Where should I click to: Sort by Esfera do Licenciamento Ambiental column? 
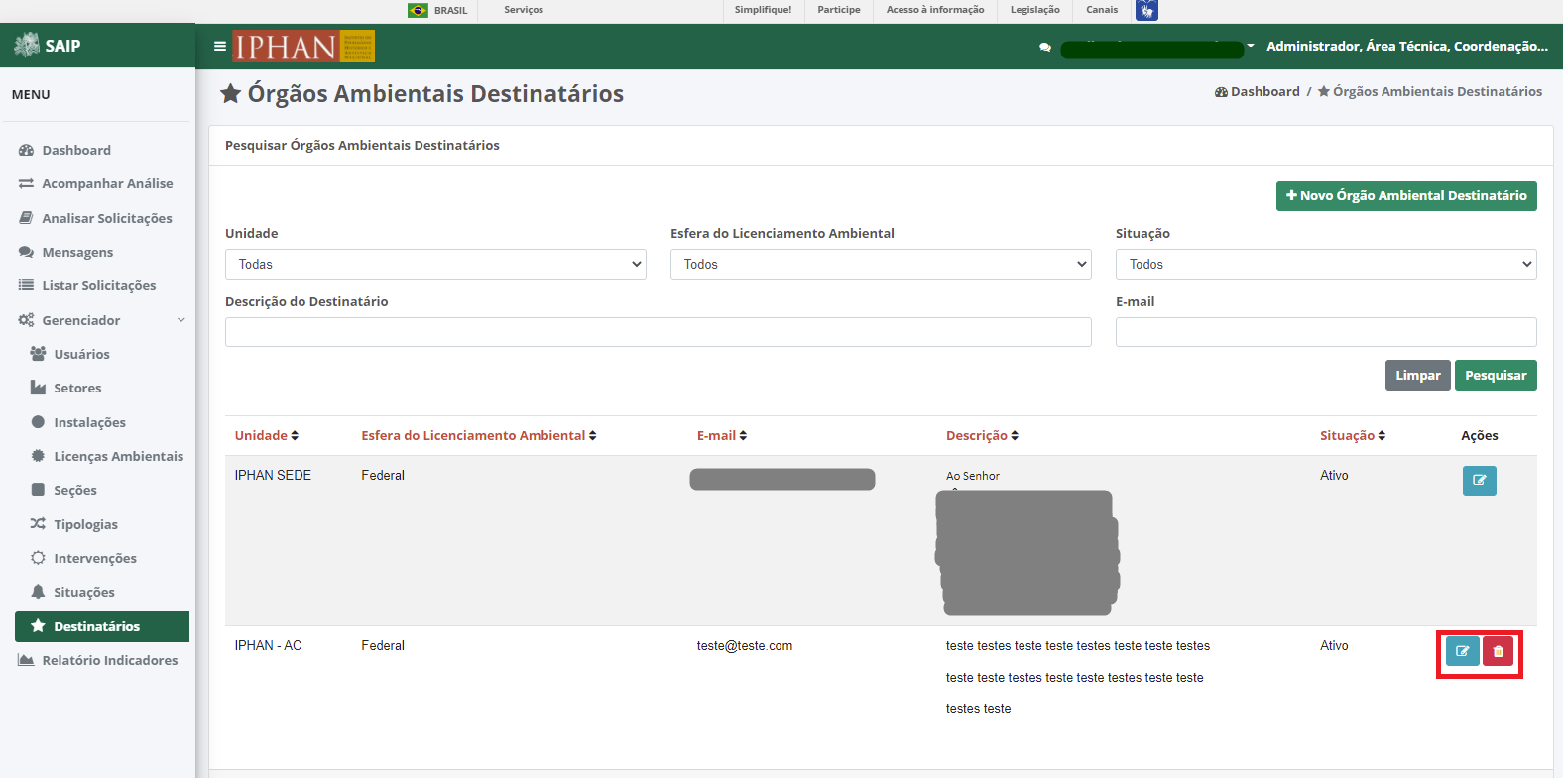pos(479,436)
